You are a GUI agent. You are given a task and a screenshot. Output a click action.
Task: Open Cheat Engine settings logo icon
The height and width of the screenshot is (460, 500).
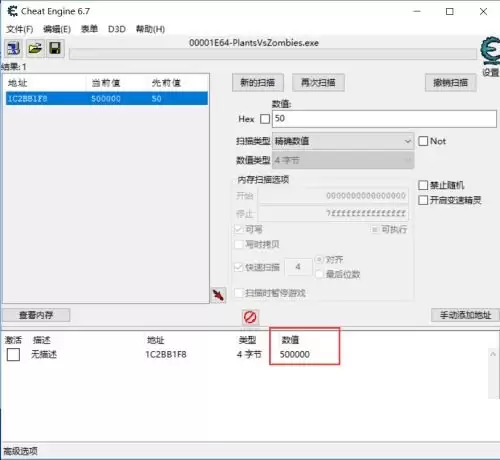(490, 51)
